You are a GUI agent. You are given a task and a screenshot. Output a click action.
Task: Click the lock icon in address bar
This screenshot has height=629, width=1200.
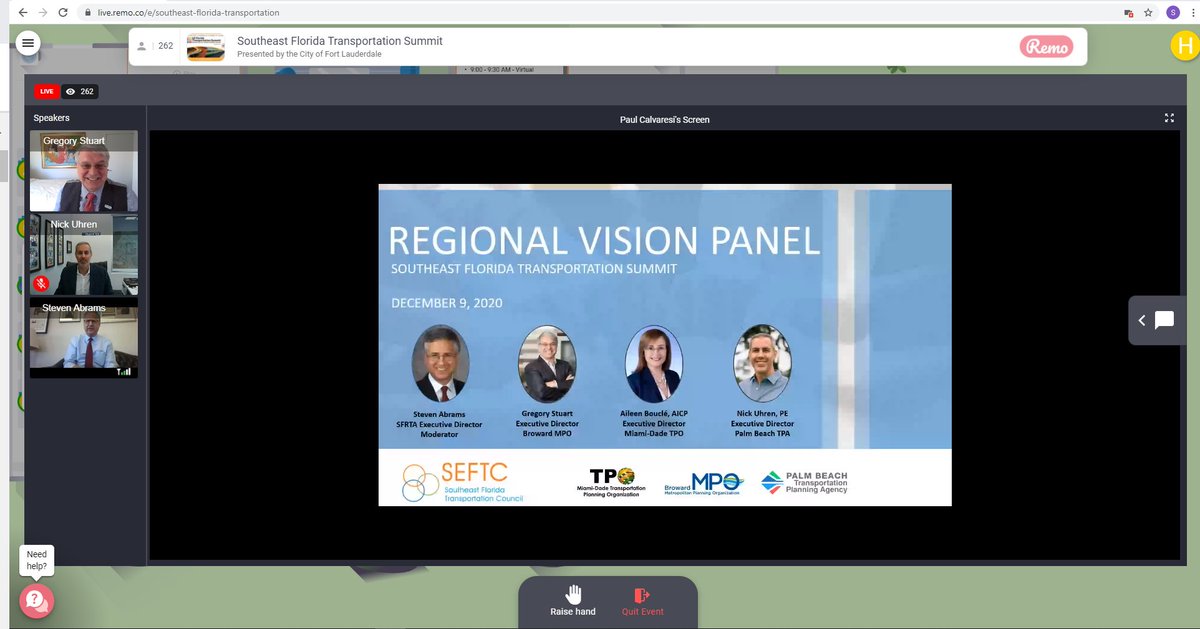pos(88,13)
